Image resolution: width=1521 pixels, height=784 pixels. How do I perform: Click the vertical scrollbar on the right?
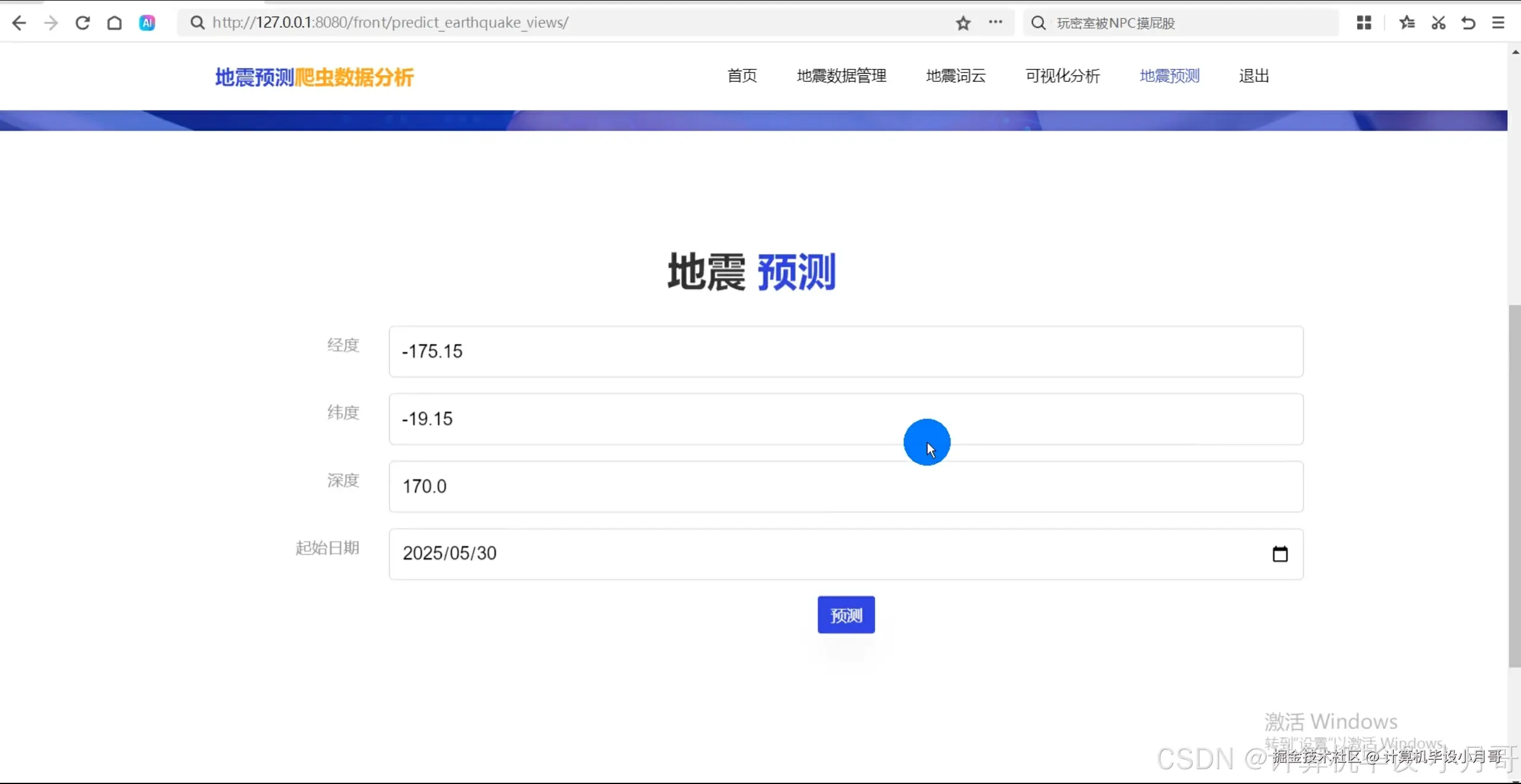[x=1515, y=487]
